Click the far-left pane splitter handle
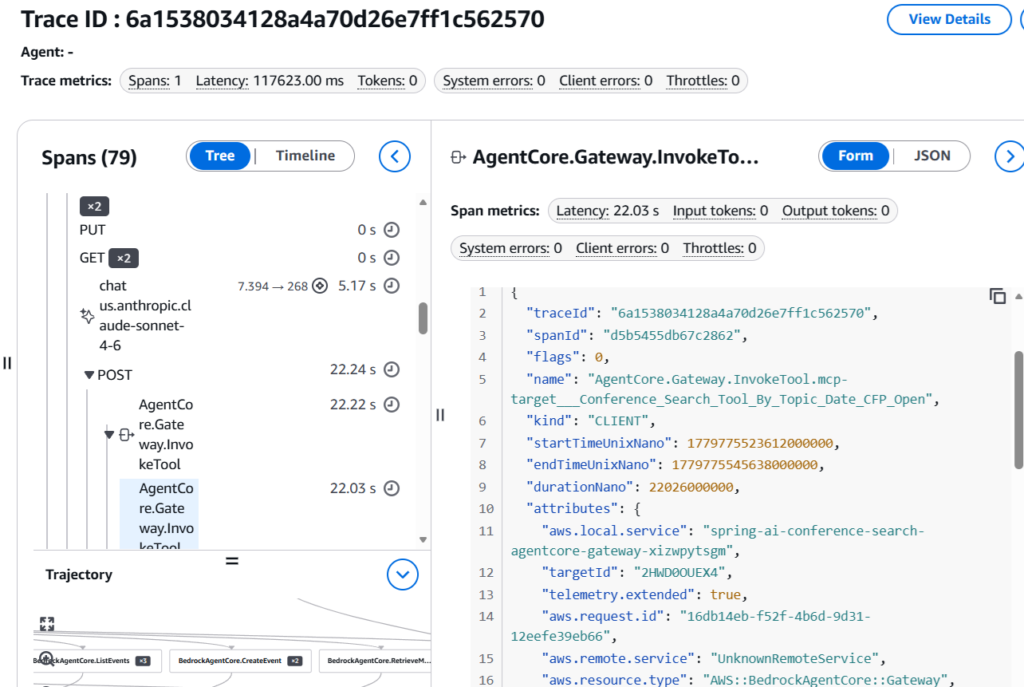Viewport: 1024px width, 687px height. (x=7, y=363)
